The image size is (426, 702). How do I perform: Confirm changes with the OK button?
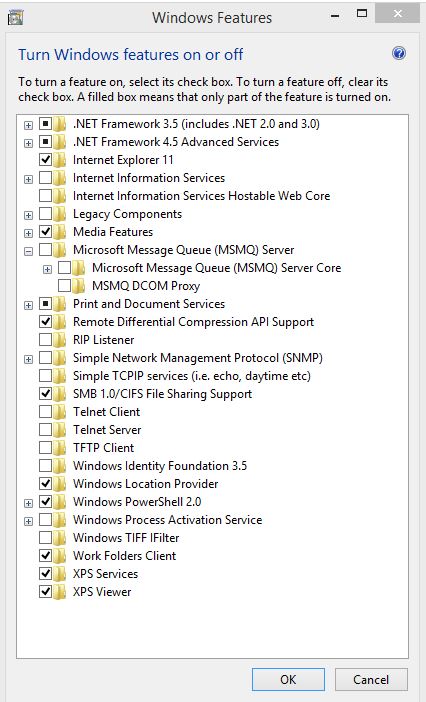pyautogui.click(x=288, y=679)
